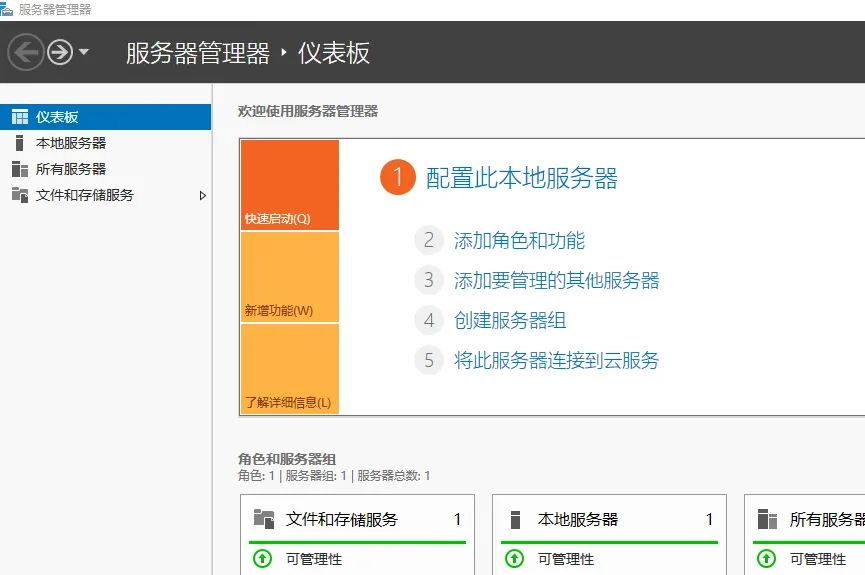Click 将此服务器连接到云服务 link
The height and width of the screenshot is (575, 865).
click(556, 360)
